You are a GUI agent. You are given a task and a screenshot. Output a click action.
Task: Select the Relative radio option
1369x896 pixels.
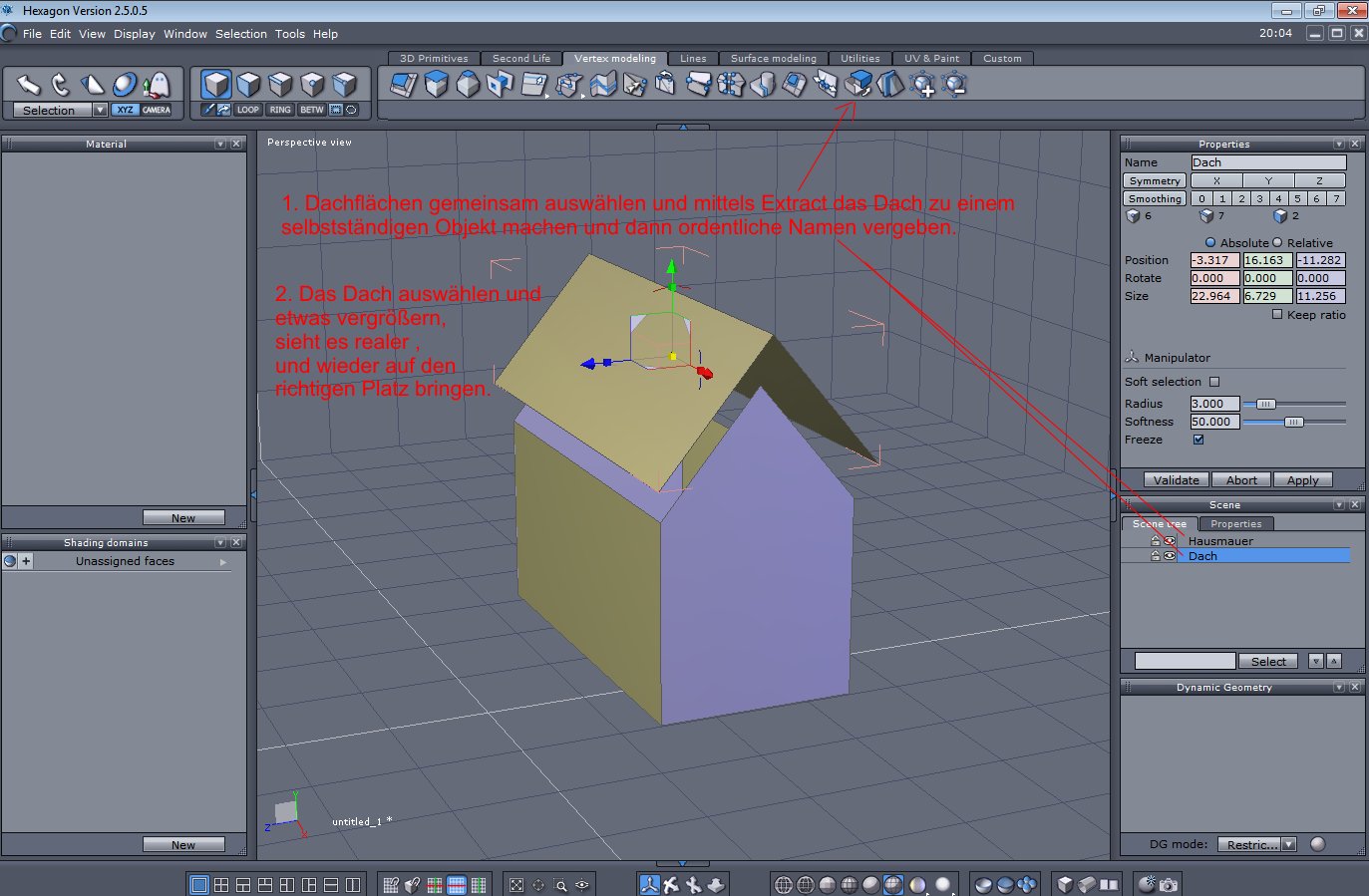click(1277, 242)
